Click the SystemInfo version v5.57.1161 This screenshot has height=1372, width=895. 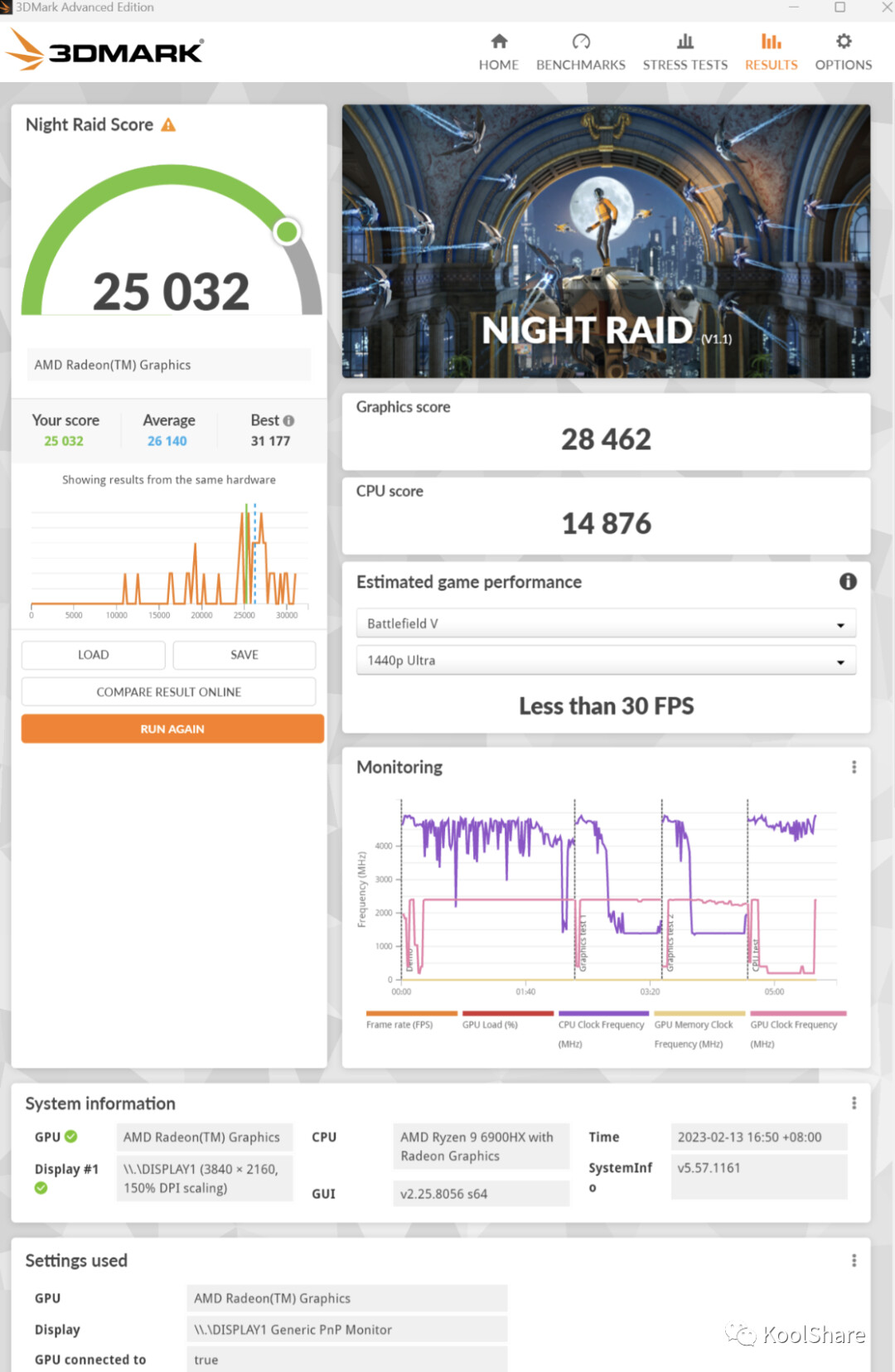pyautogui.click(x=759, y=1176)
